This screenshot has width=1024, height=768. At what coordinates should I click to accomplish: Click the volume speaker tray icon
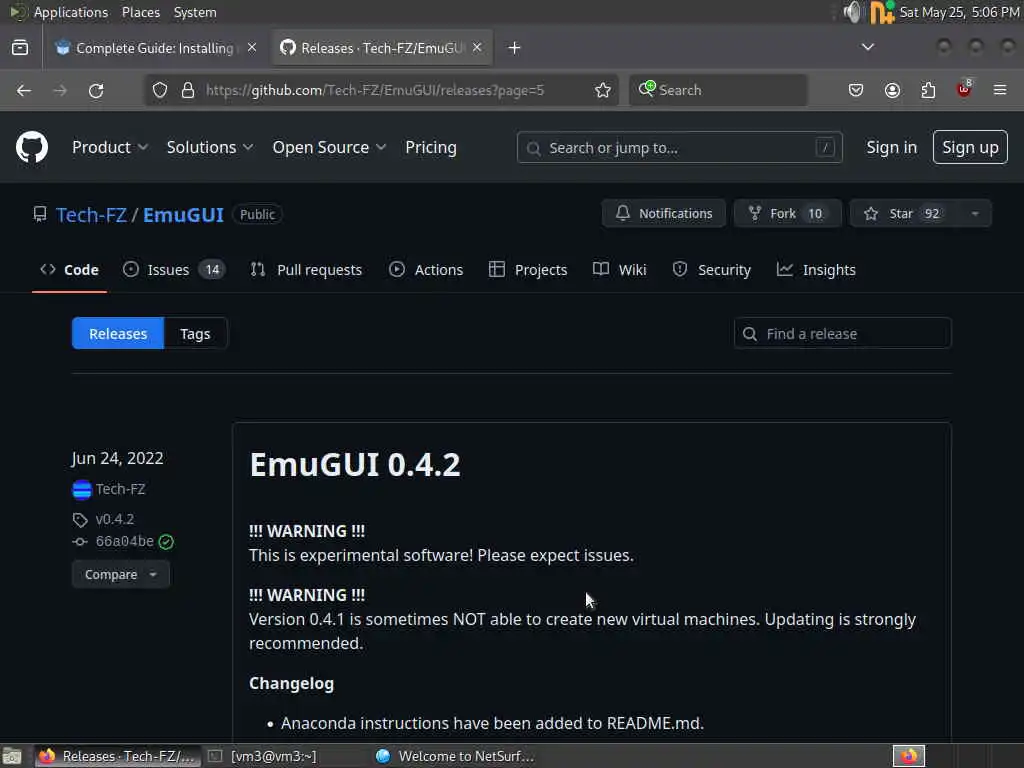(852, 12)
